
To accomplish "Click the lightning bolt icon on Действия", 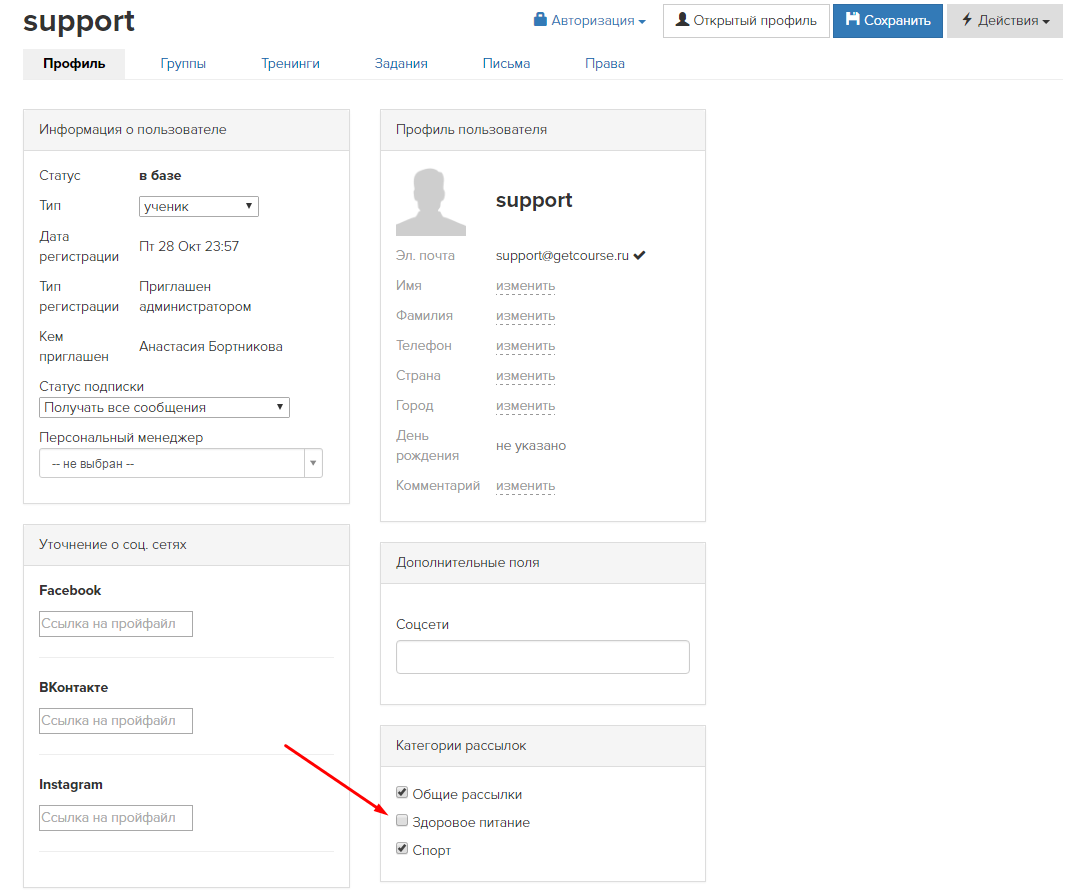I will pos(967,19).
